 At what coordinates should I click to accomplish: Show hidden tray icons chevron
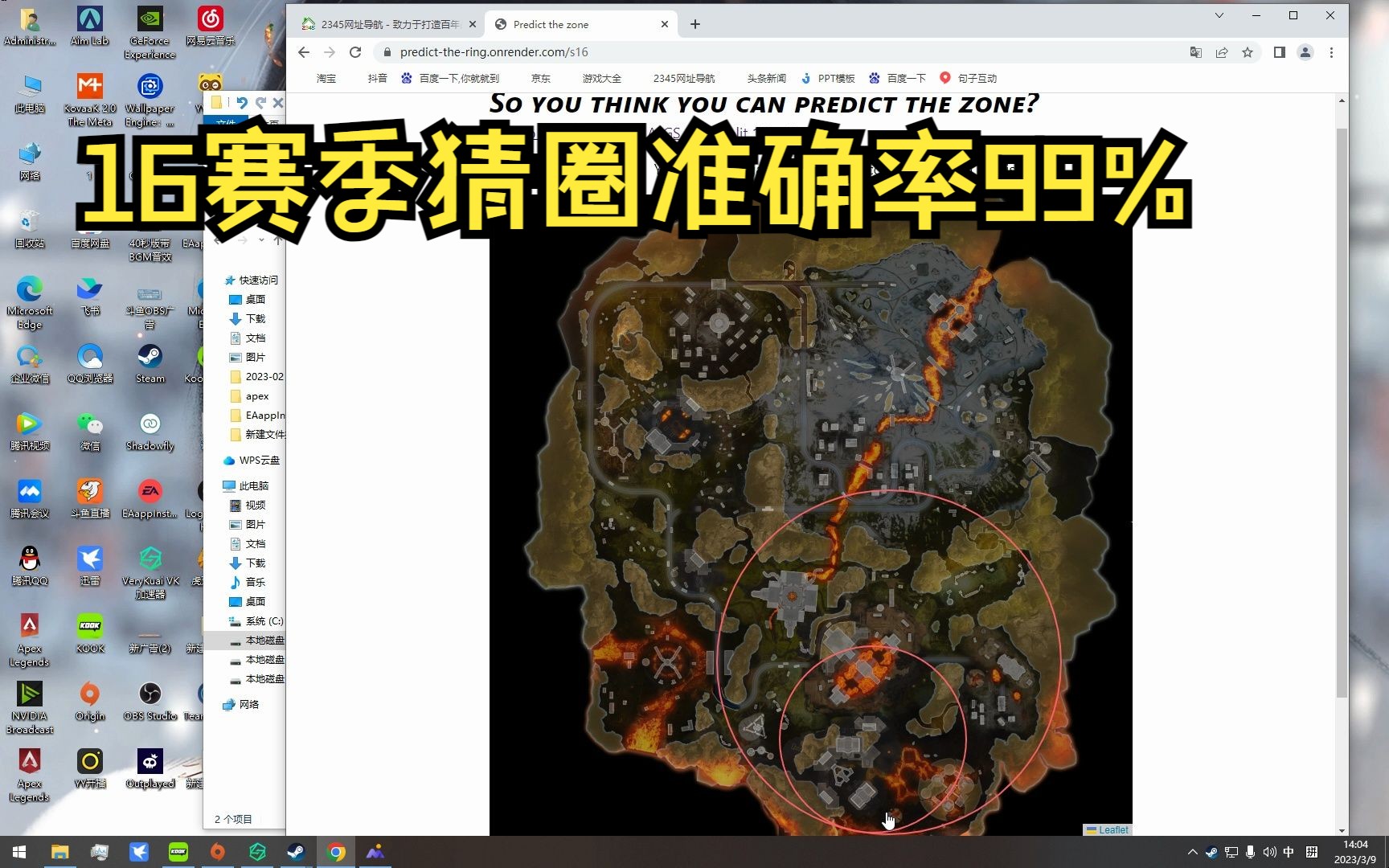tap(1192, 852)
